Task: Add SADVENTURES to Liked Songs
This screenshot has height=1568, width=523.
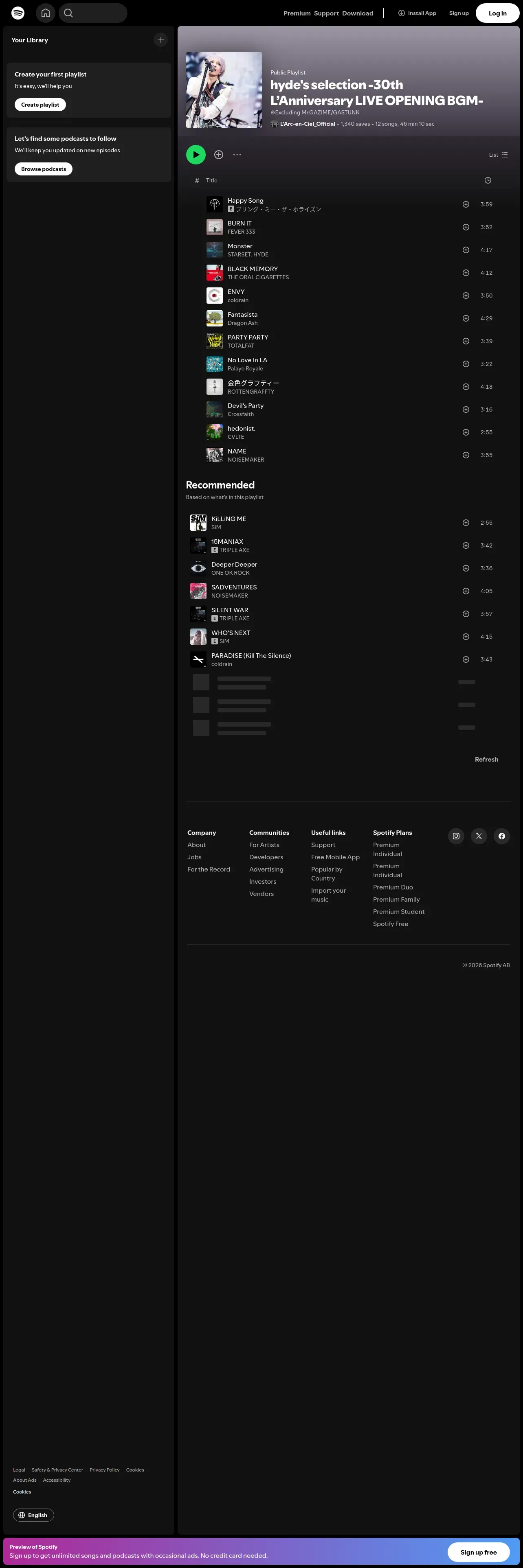Action: [466, 591]
